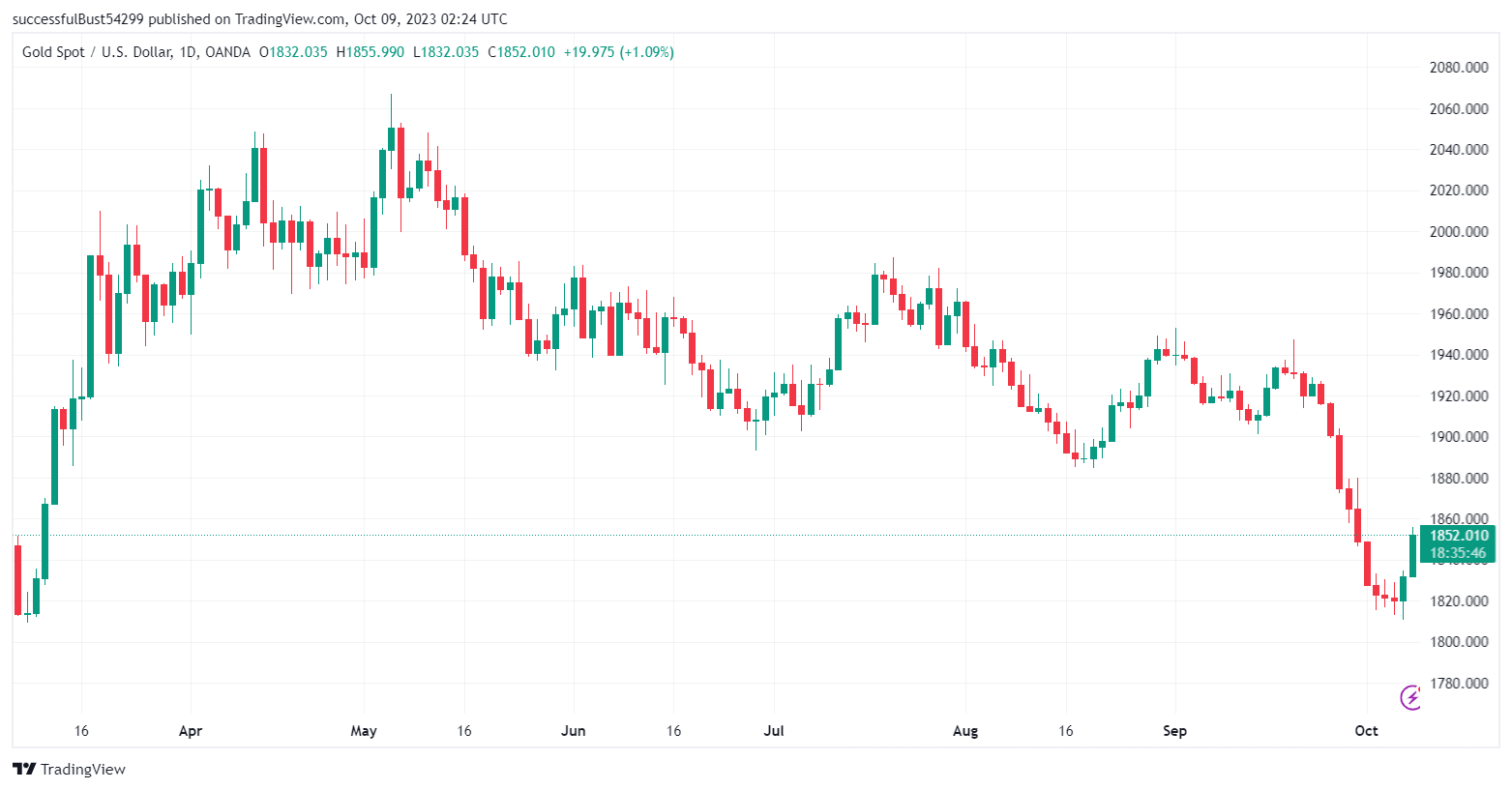Click the high value H1855.990
This screenshot has width=1512, height=790.
[370, 52]
